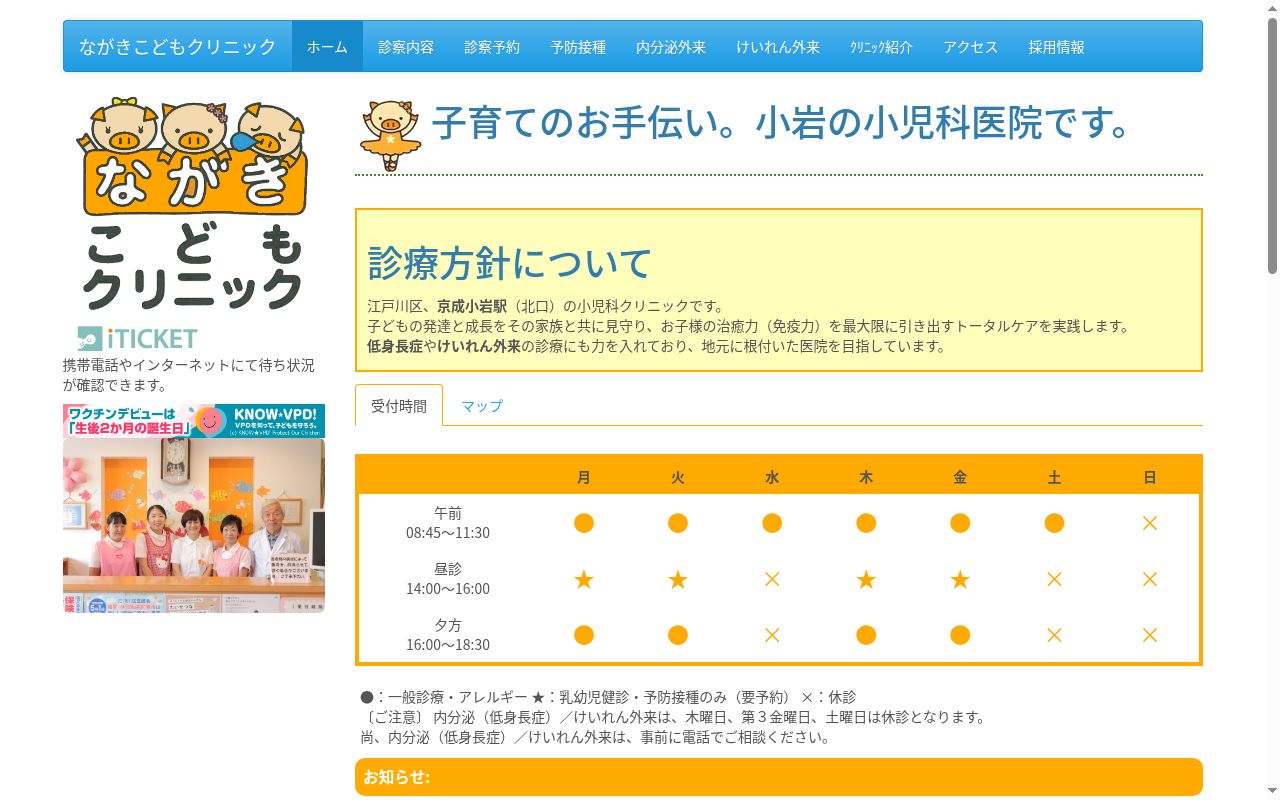Click the Monday 昼診 star mark
The width and height of the screenshot is (1280, 800).
click(x=584, y=579)
